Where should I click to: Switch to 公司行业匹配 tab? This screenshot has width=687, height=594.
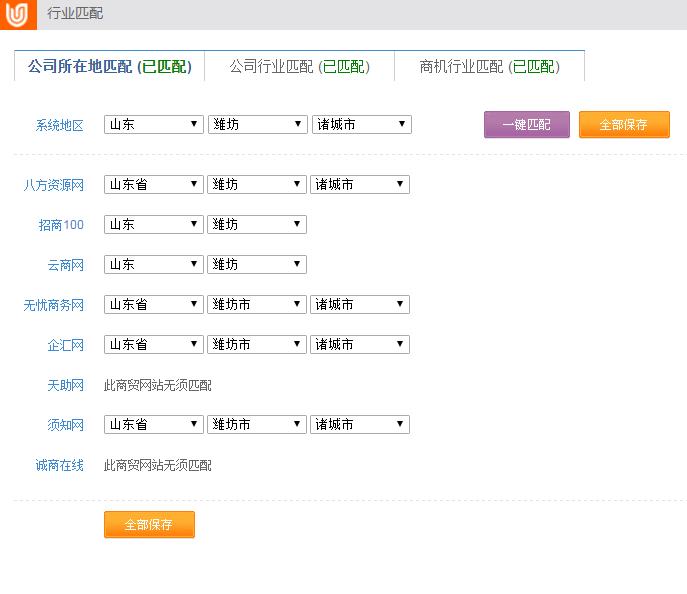(299, 67)
